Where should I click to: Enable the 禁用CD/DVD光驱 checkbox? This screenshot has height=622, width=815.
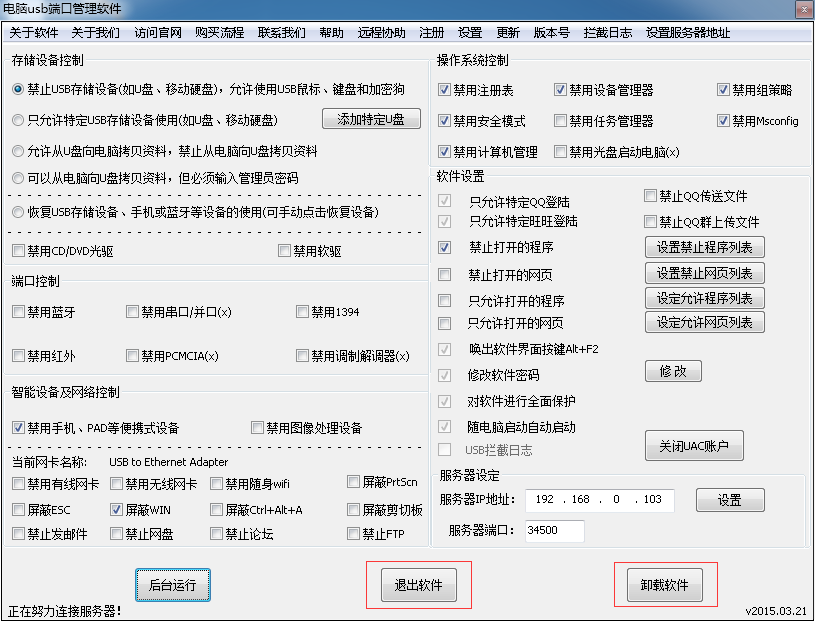point(18,250)
